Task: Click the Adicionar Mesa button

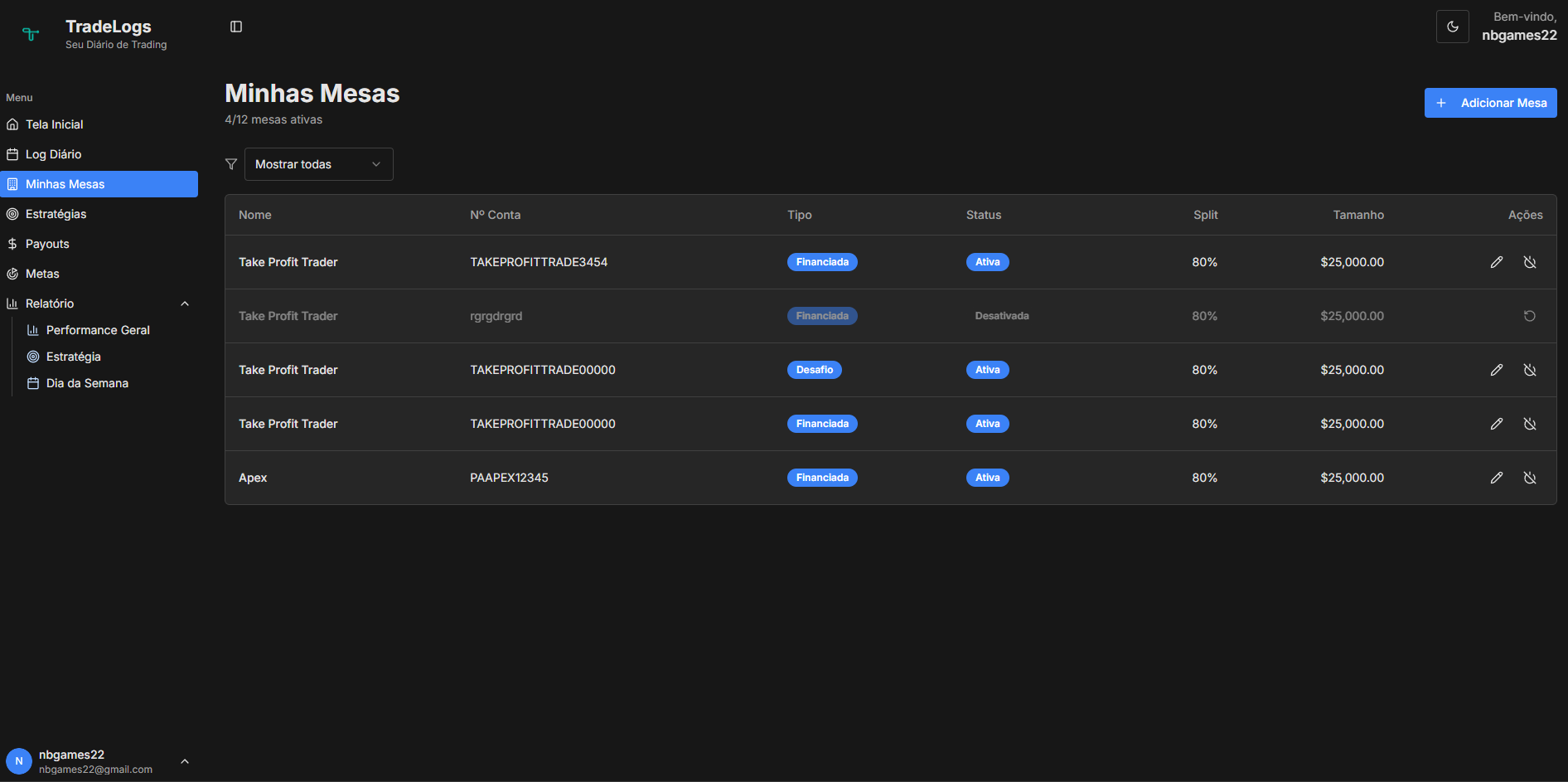Action: click(1491, 103)
